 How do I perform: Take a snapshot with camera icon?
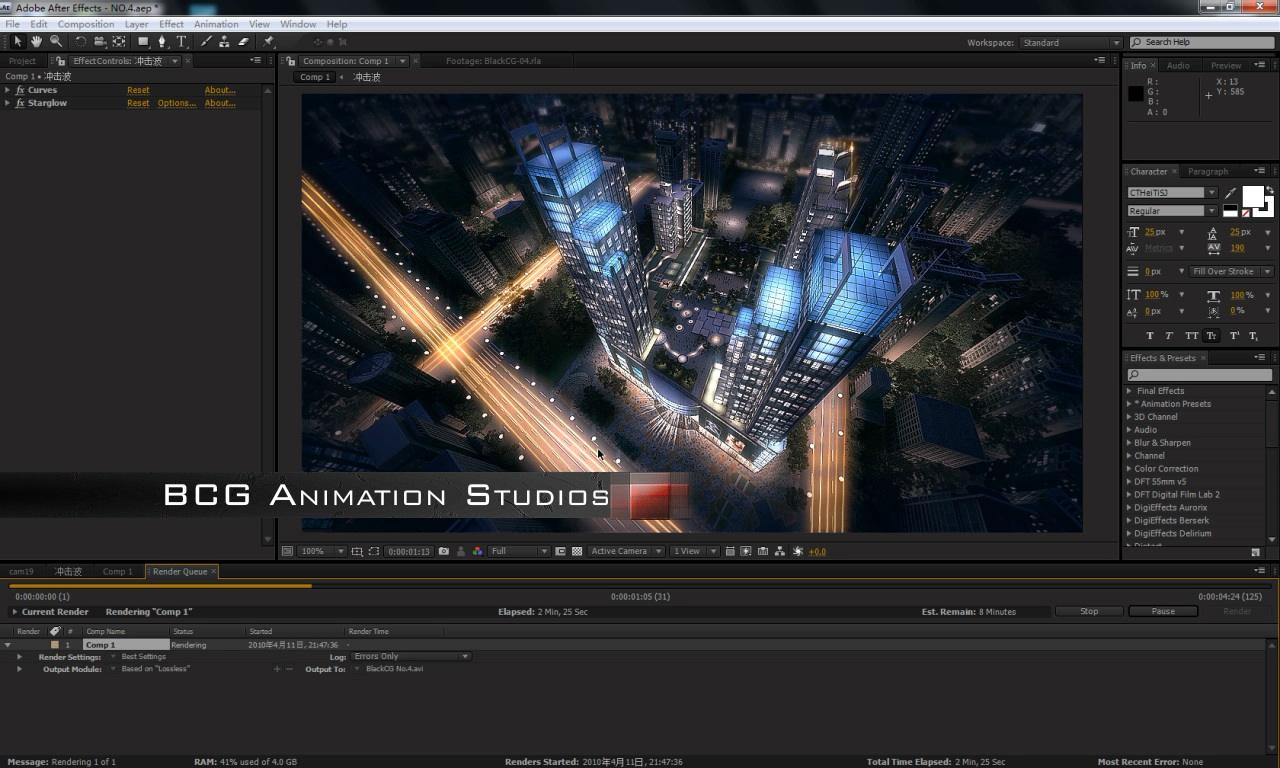444,551
